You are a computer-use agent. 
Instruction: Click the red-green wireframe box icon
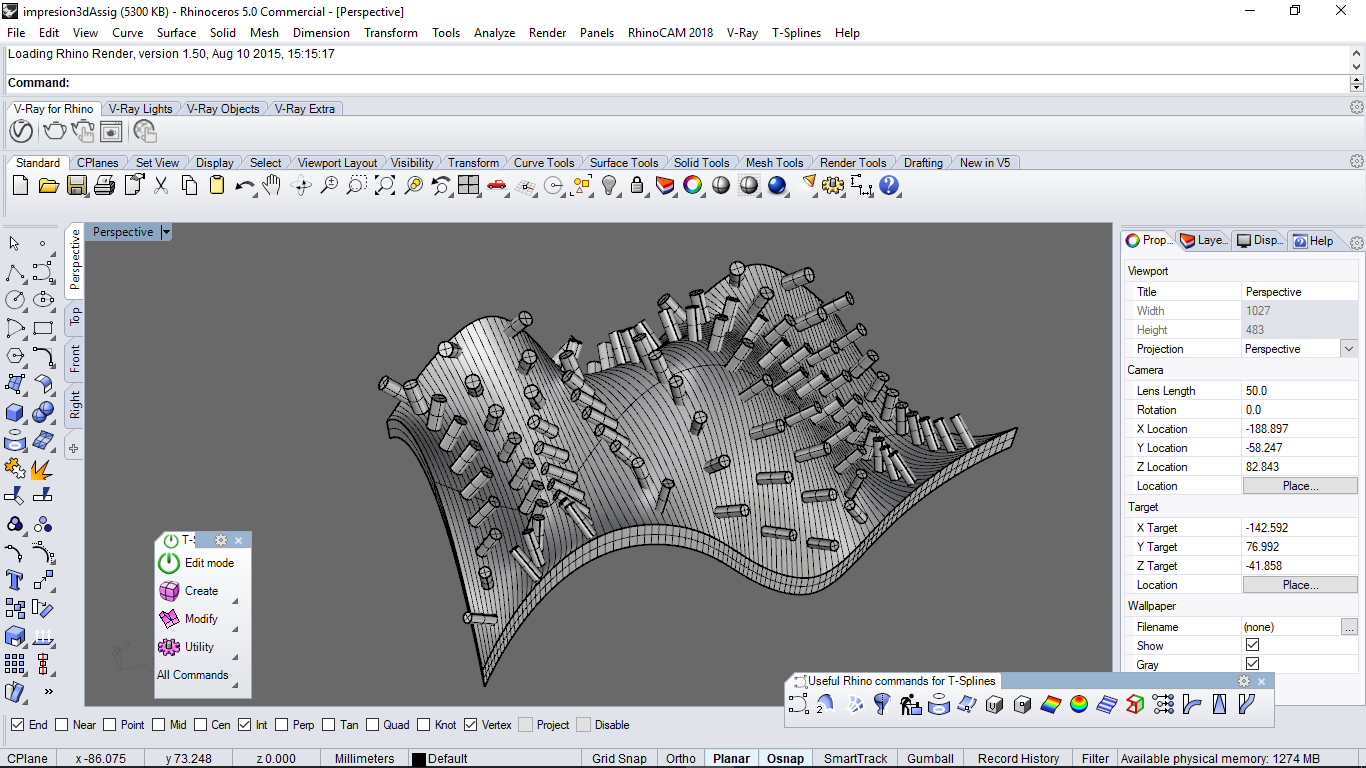tap(1134, 705)
